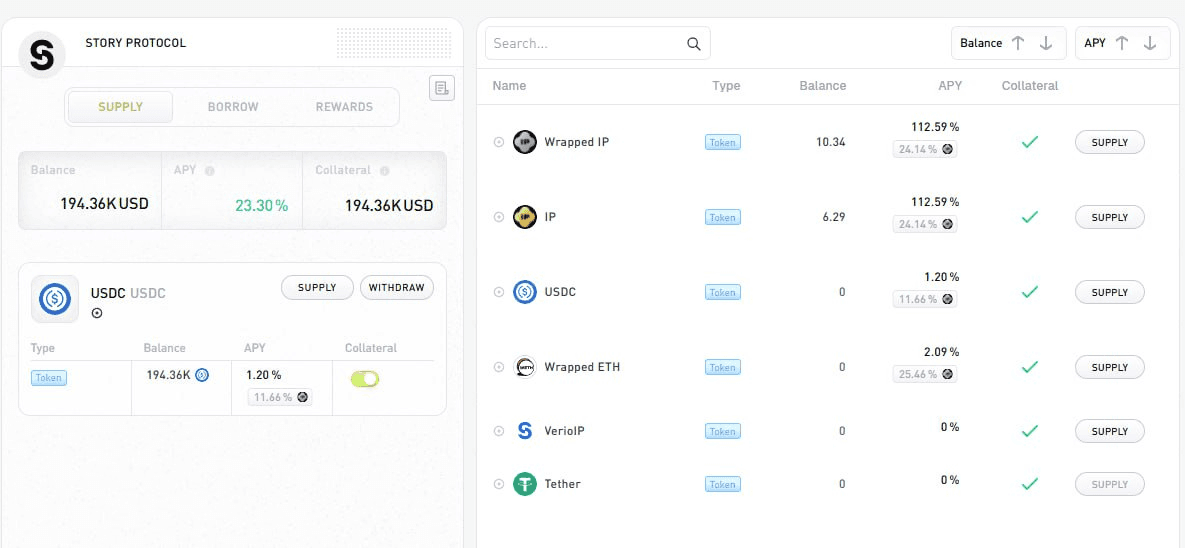Click the Wrapped ETH token icon
Viewport: 1185px width, 548px height.
click(x=524, y=367)
